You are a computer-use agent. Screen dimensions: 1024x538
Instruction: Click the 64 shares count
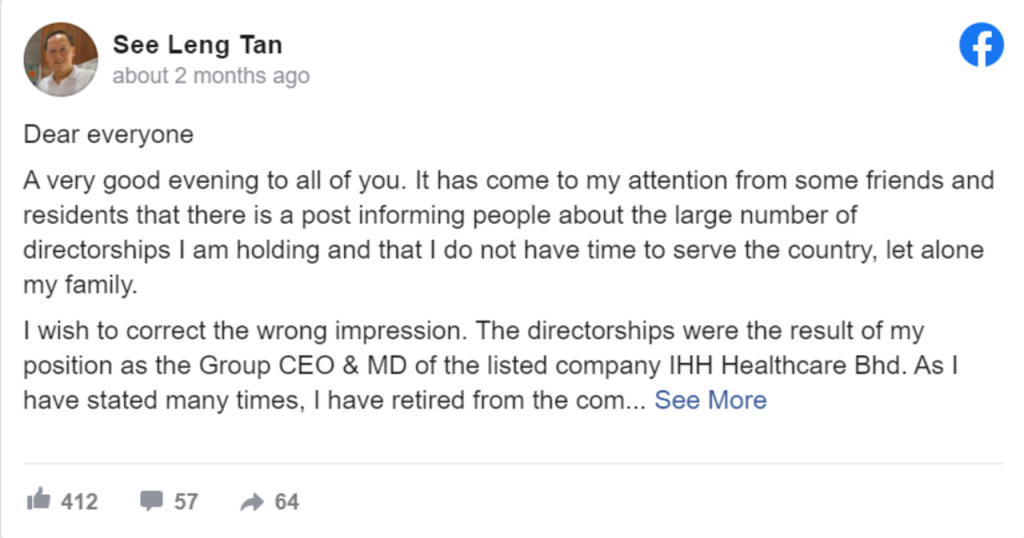287,501
